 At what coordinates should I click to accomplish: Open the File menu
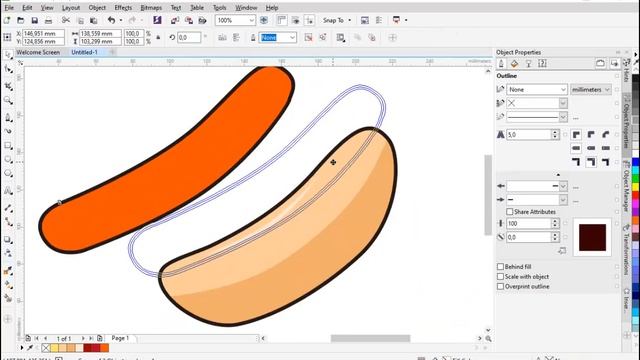pos(9,7)
